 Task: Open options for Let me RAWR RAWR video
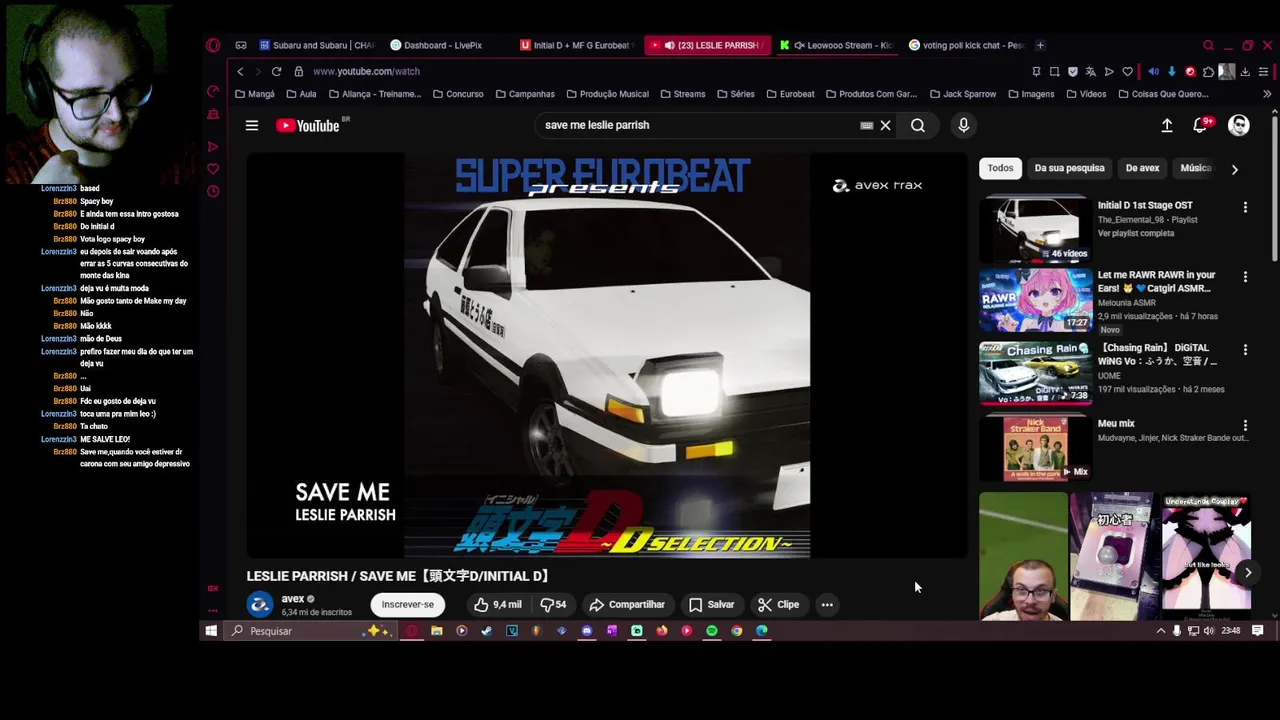click(1245, 276)
